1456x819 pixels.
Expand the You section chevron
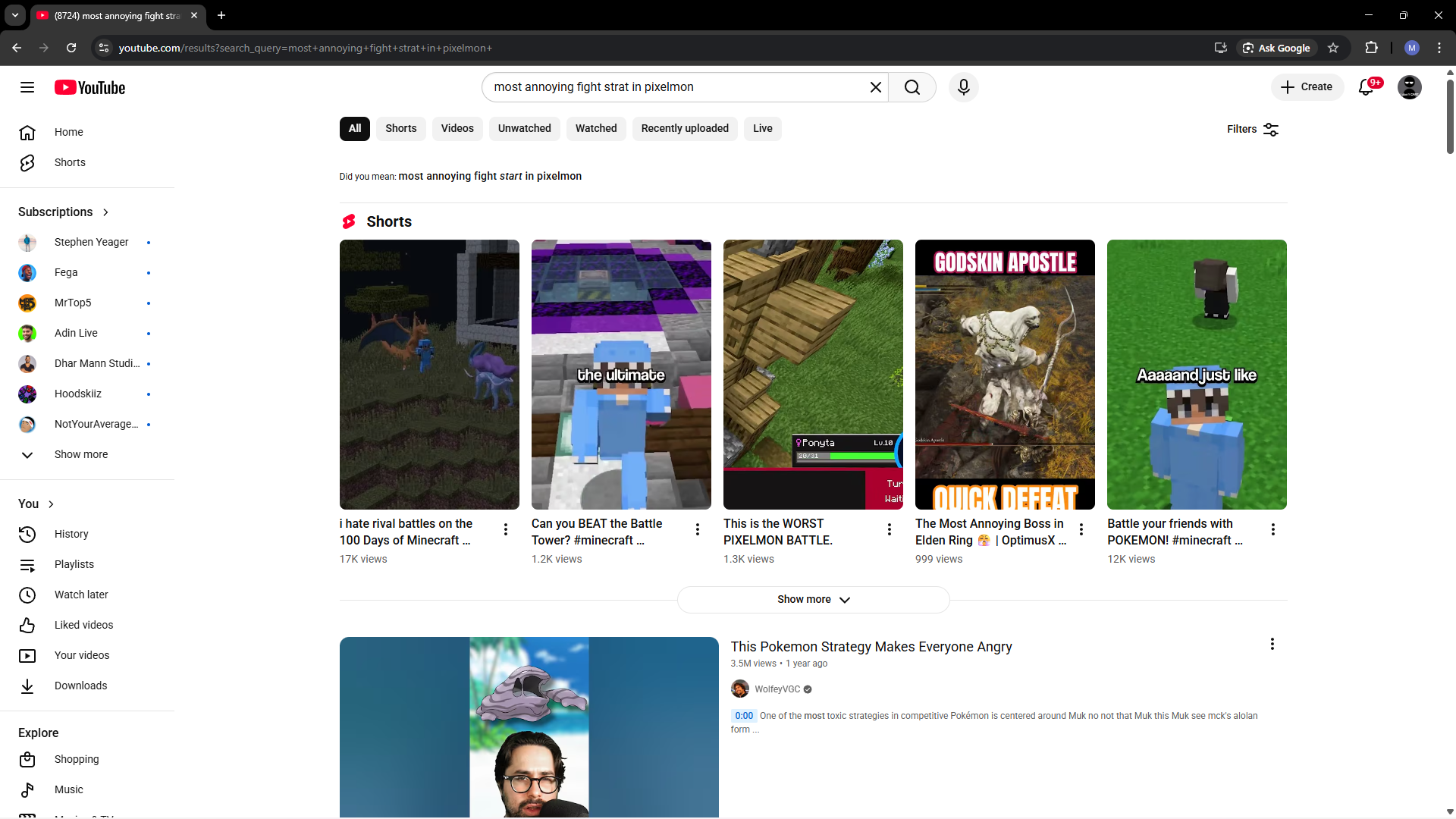51,504
